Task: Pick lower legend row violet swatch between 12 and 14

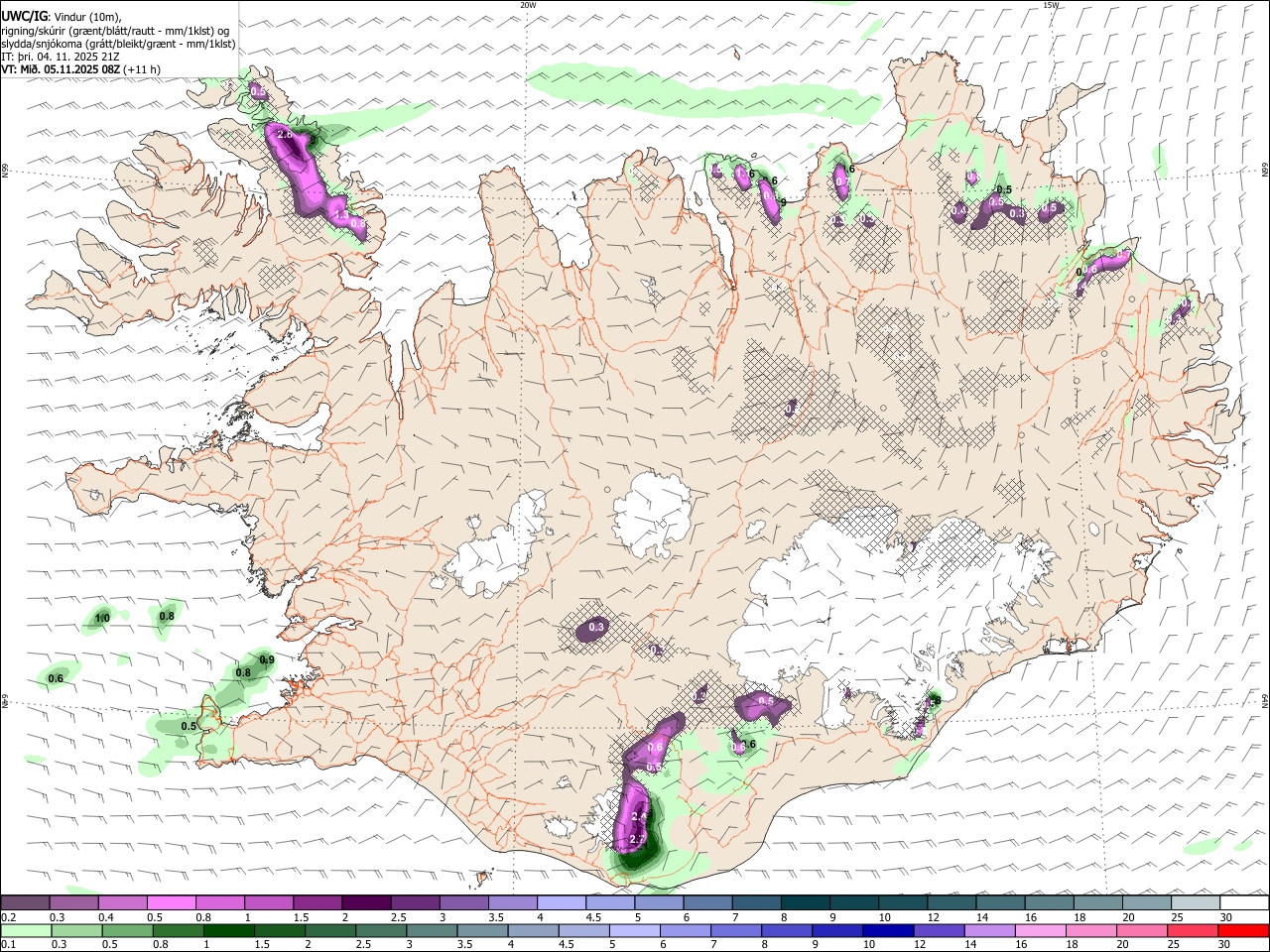Action: 940,930
